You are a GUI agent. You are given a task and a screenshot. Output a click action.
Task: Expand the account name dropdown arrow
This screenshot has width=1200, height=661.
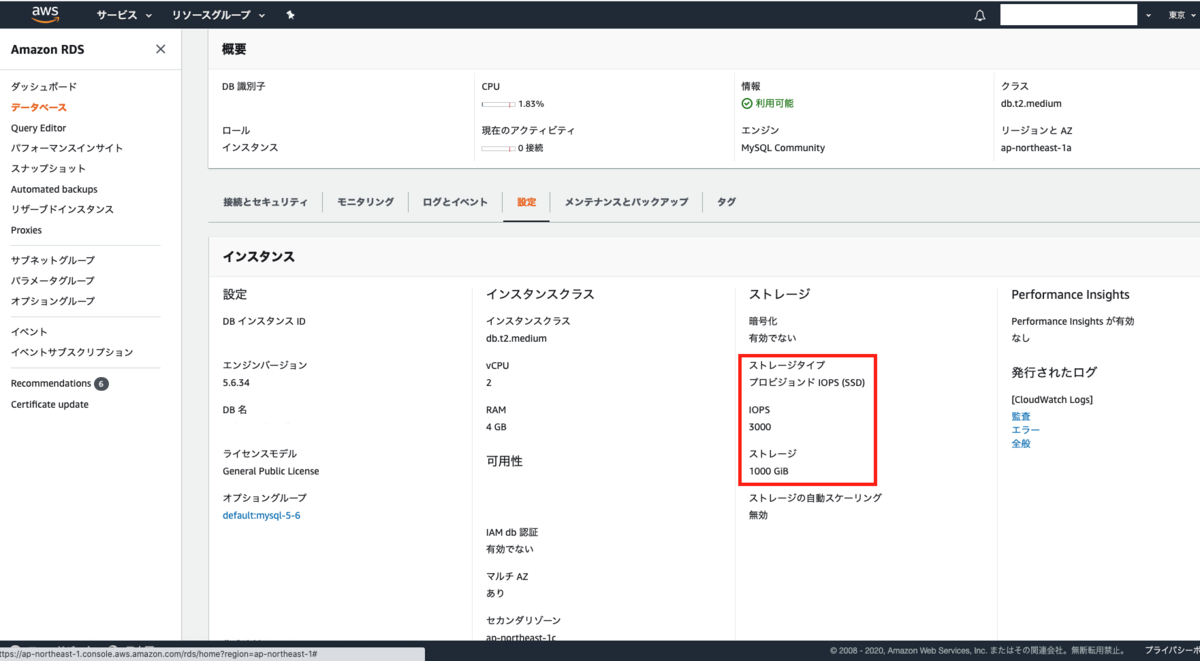(x=1148, y=15)
